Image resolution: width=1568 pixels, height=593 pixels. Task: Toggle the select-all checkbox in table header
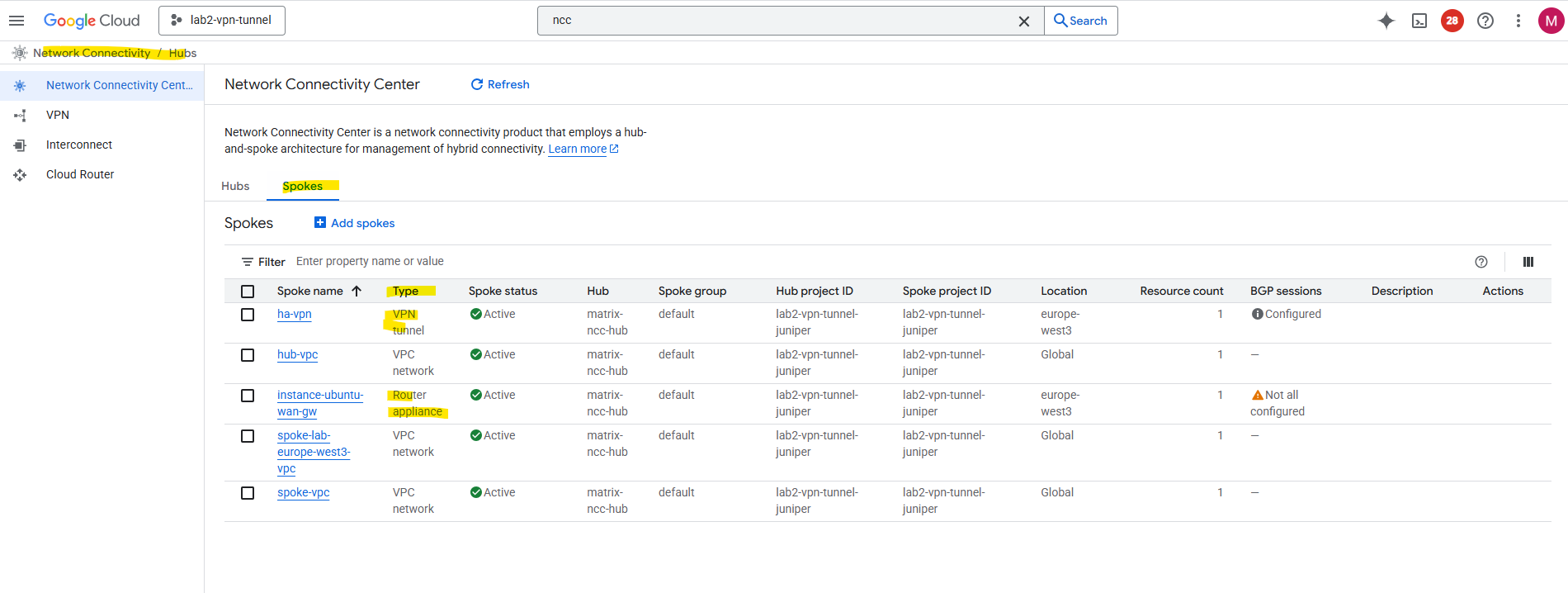[248, 292]
